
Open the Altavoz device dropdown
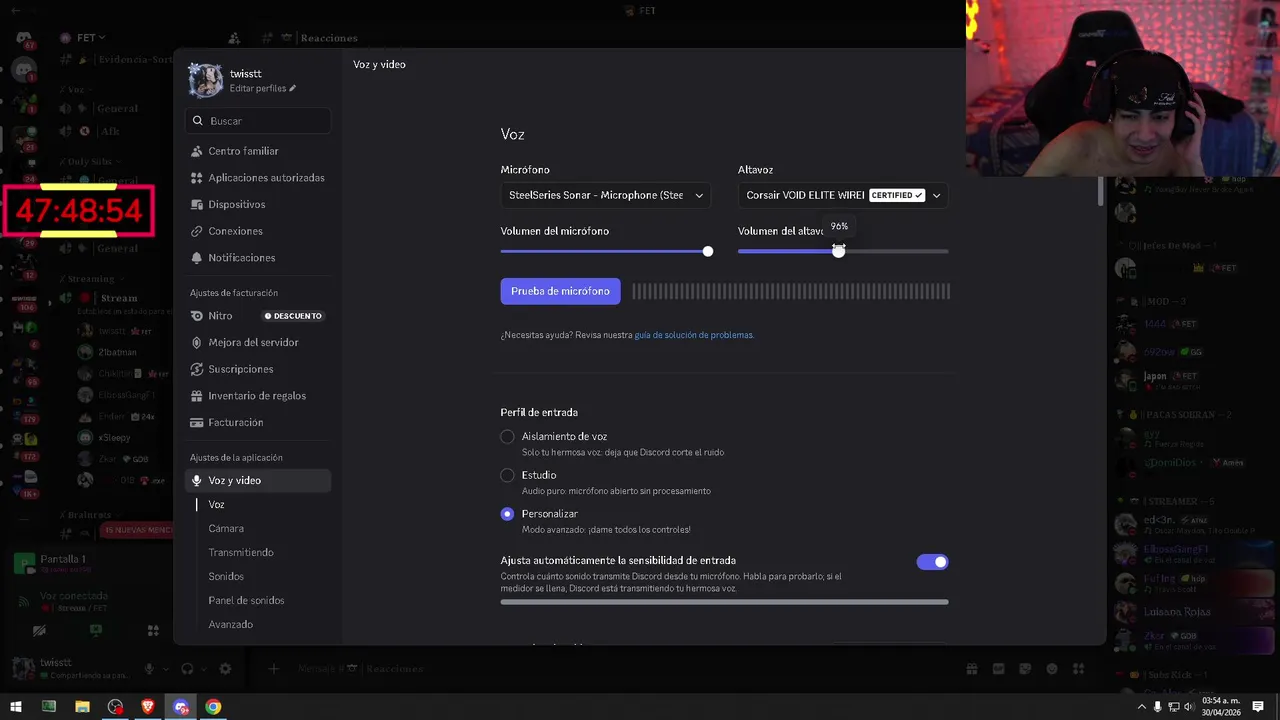(843, 195)
